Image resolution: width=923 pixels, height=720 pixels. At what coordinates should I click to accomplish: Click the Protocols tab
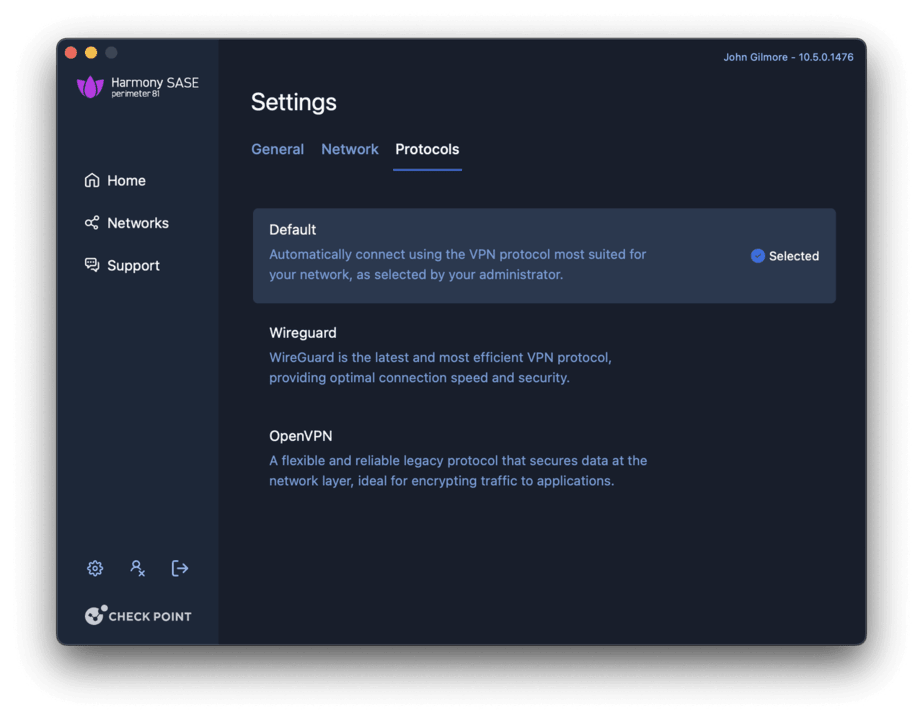(427, 149)
